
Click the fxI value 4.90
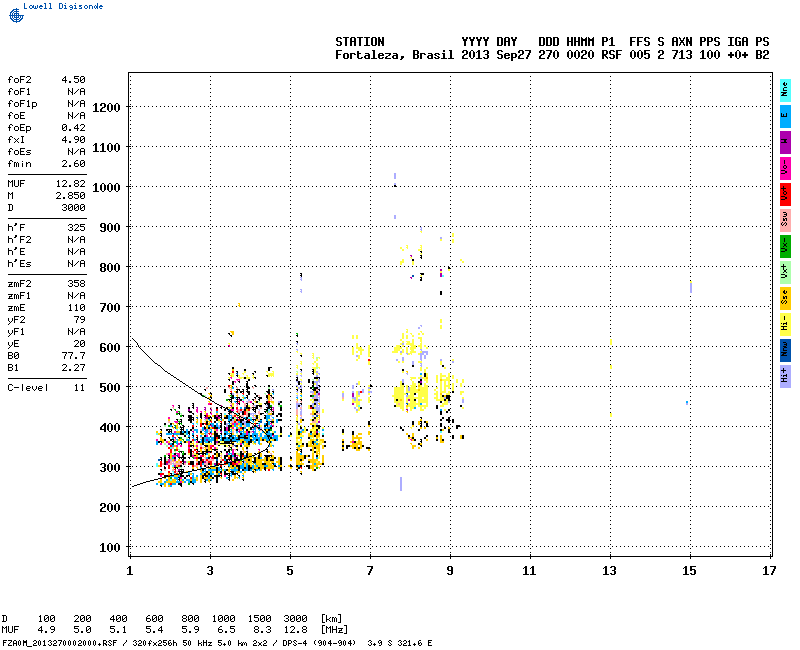tap(73, 140)
